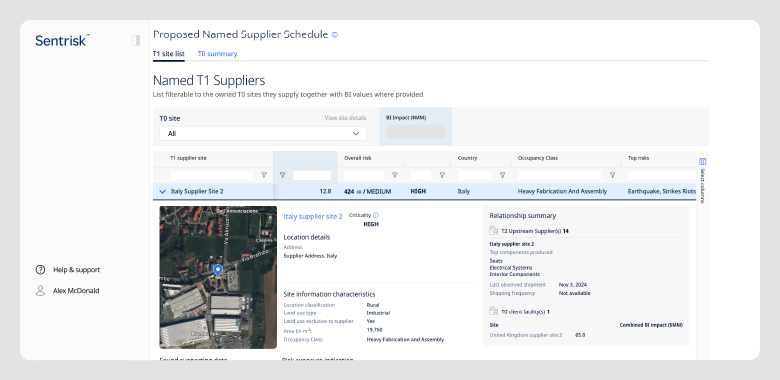The image size is (780, 380).
Task: Click the BI Impact ($MM) field
Action: [416, 131]
